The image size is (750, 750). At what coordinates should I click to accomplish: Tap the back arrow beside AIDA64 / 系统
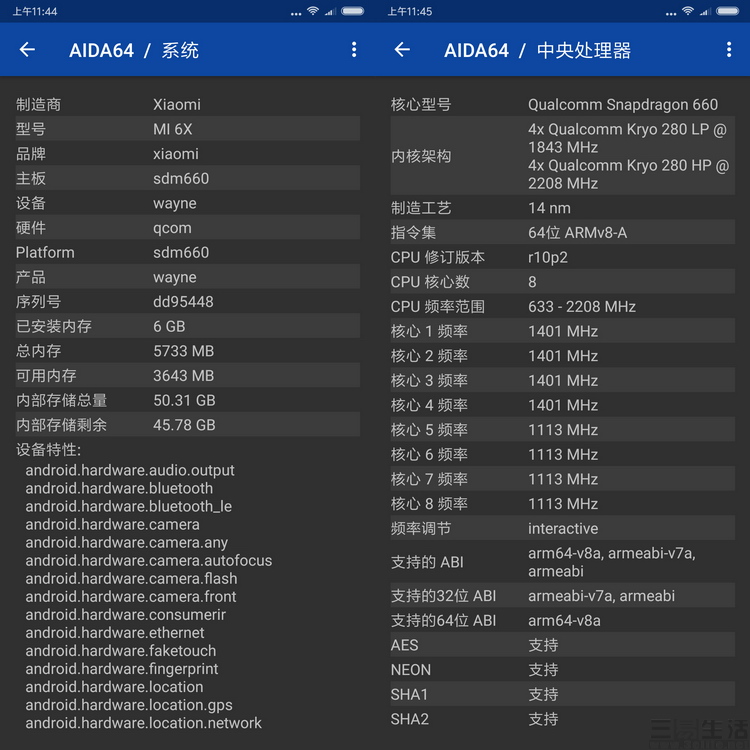click(x=27, y=50)
